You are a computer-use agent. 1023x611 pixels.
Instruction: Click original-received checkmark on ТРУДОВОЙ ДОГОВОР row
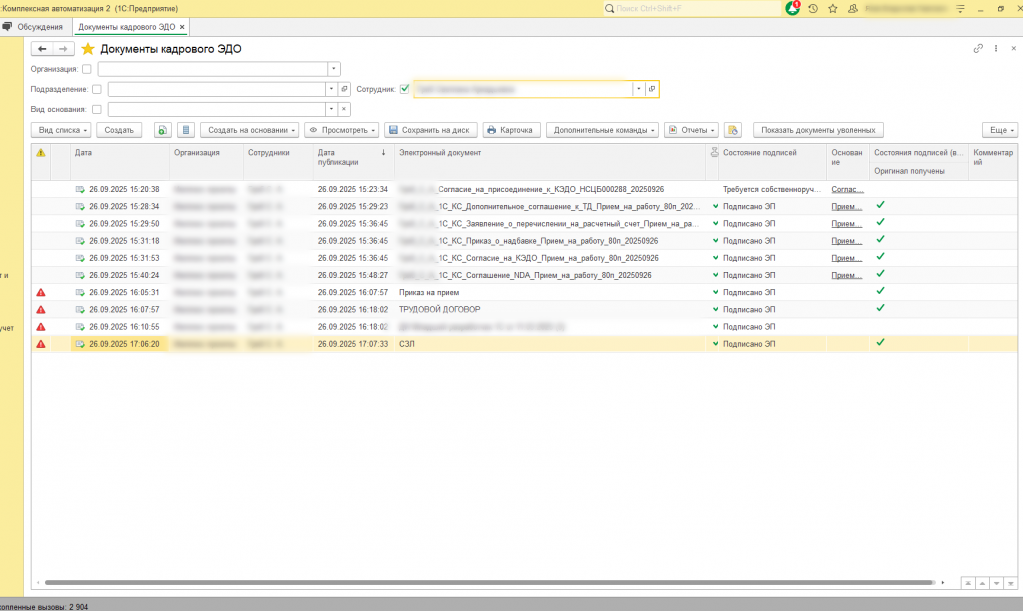880,308
